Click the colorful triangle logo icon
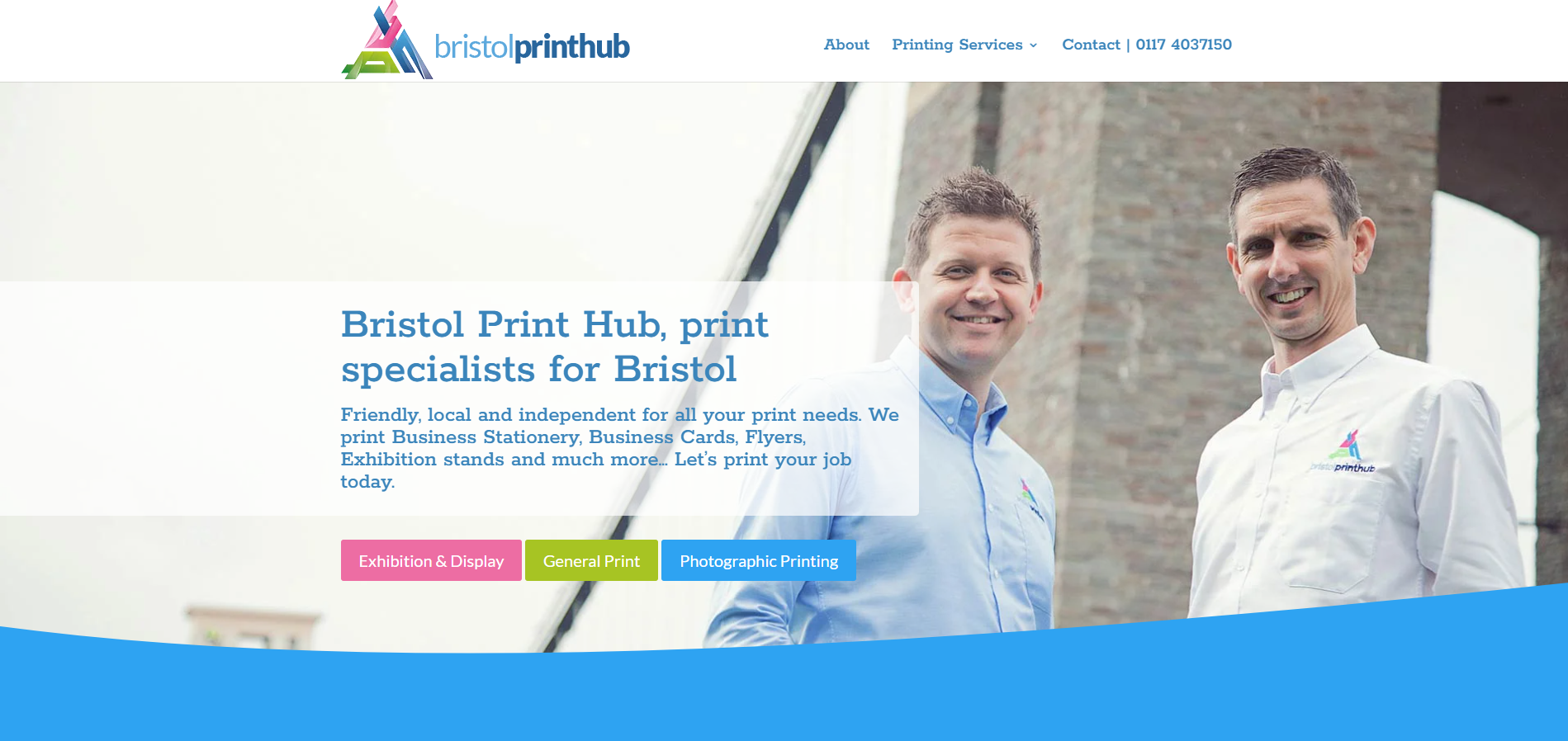 click(386, 40)
